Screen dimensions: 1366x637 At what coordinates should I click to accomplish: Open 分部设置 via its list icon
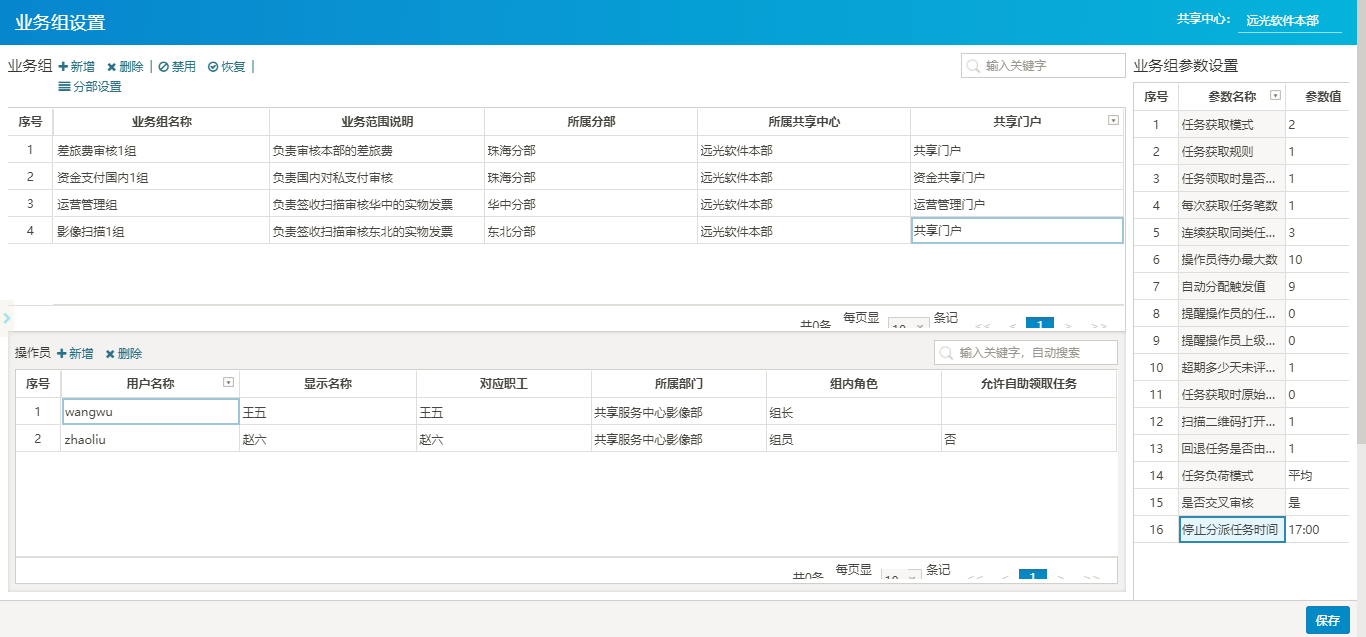tap(64, 87)
